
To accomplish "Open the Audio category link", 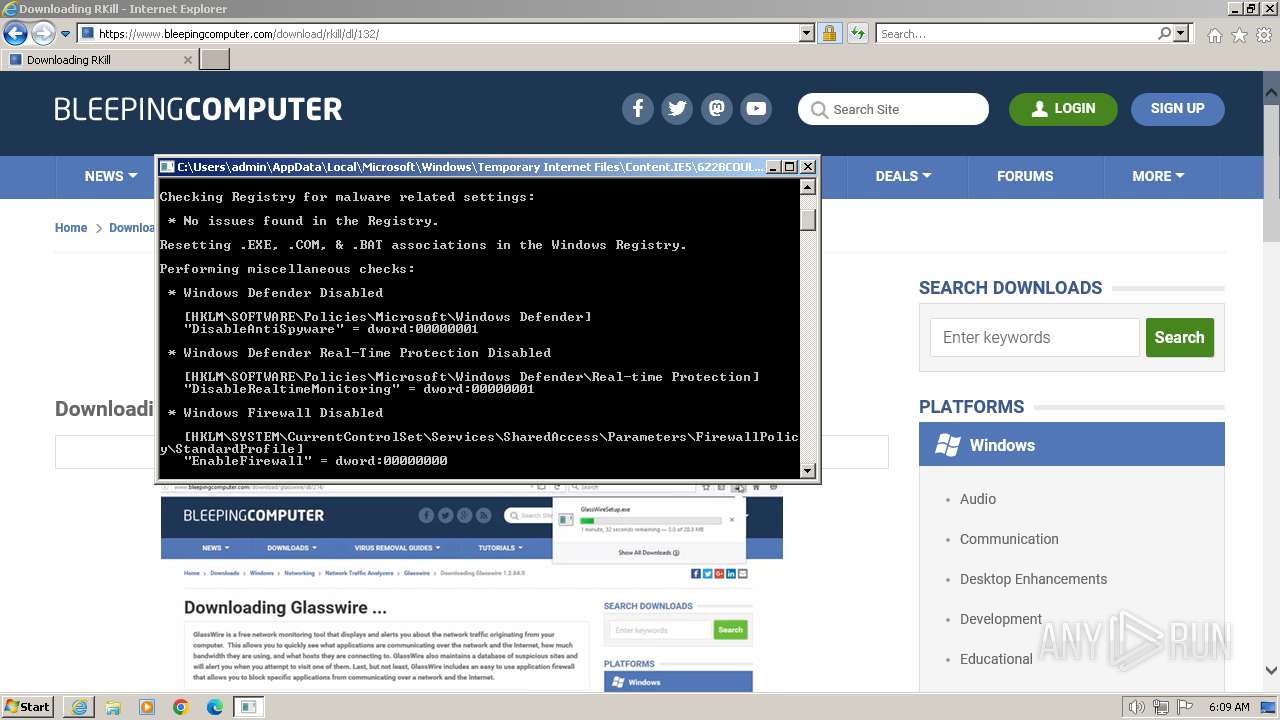I will 978,499.
